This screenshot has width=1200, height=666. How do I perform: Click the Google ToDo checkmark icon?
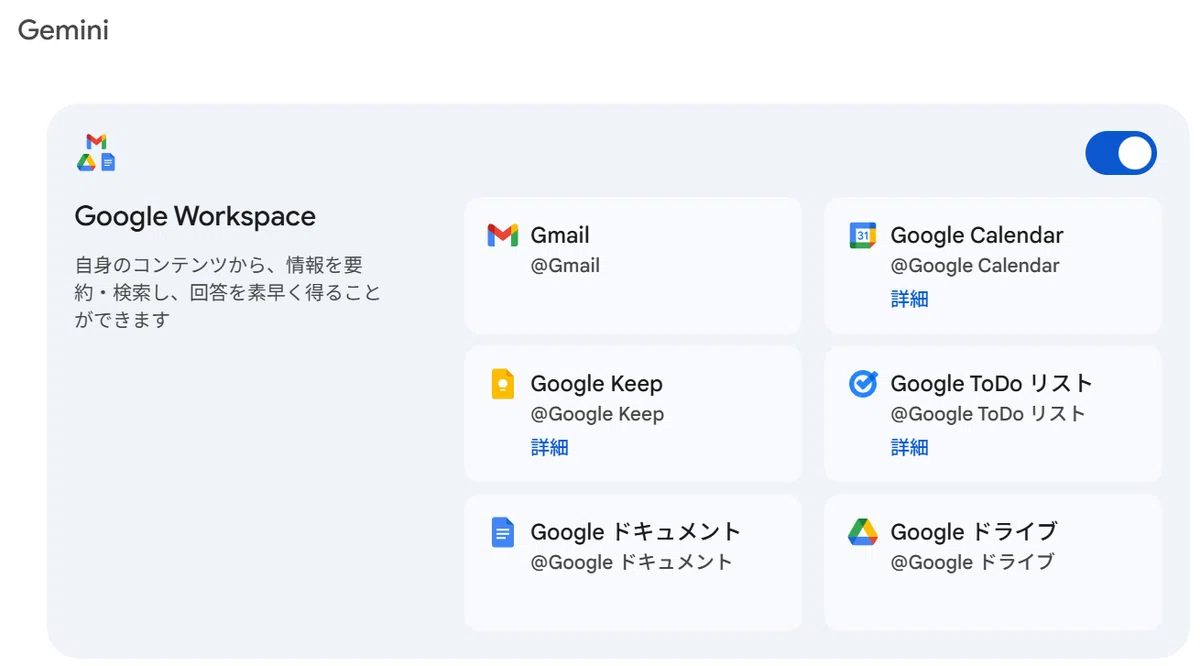pos(862,383)
